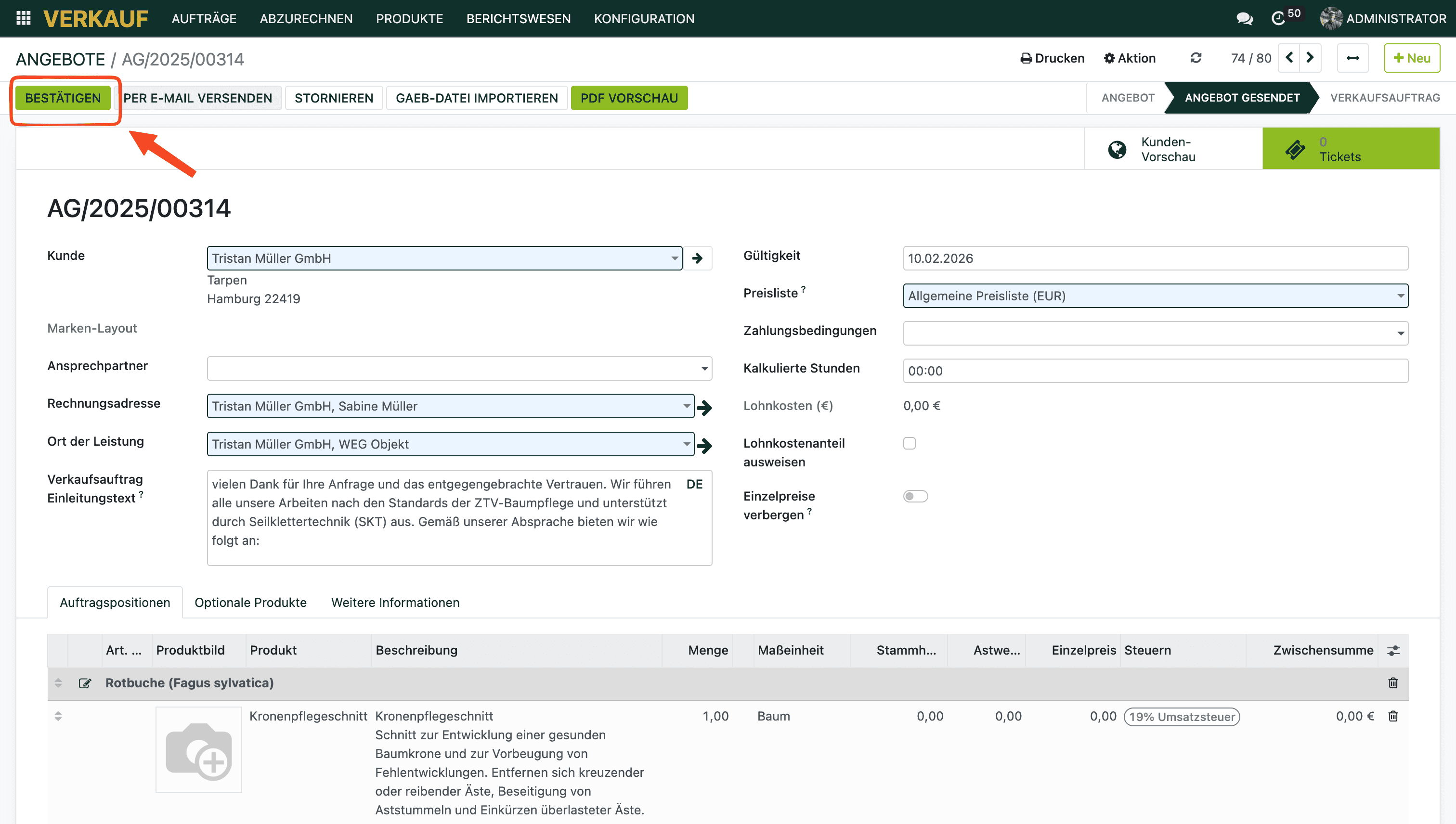Image resolution: width=1456 pixels, height=824 pixels.
Task: Switch to Optionale Produkte tab
Action: coord(250,603)
